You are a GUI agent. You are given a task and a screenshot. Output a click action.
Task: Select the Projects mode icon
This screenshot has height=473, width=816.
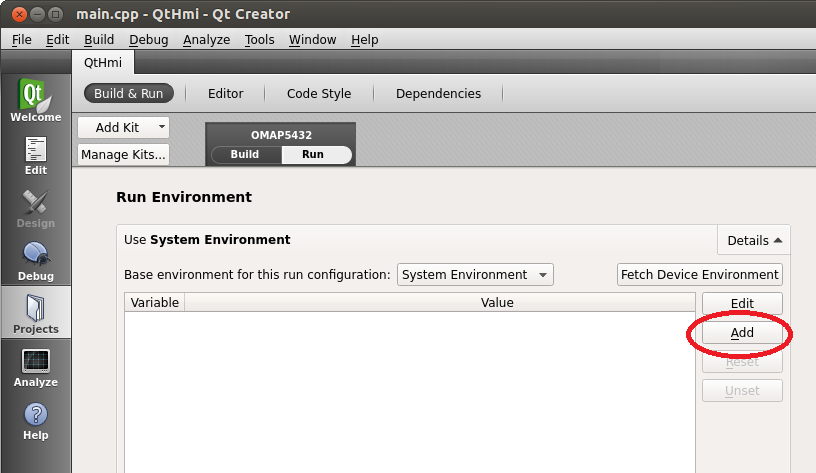36,312
